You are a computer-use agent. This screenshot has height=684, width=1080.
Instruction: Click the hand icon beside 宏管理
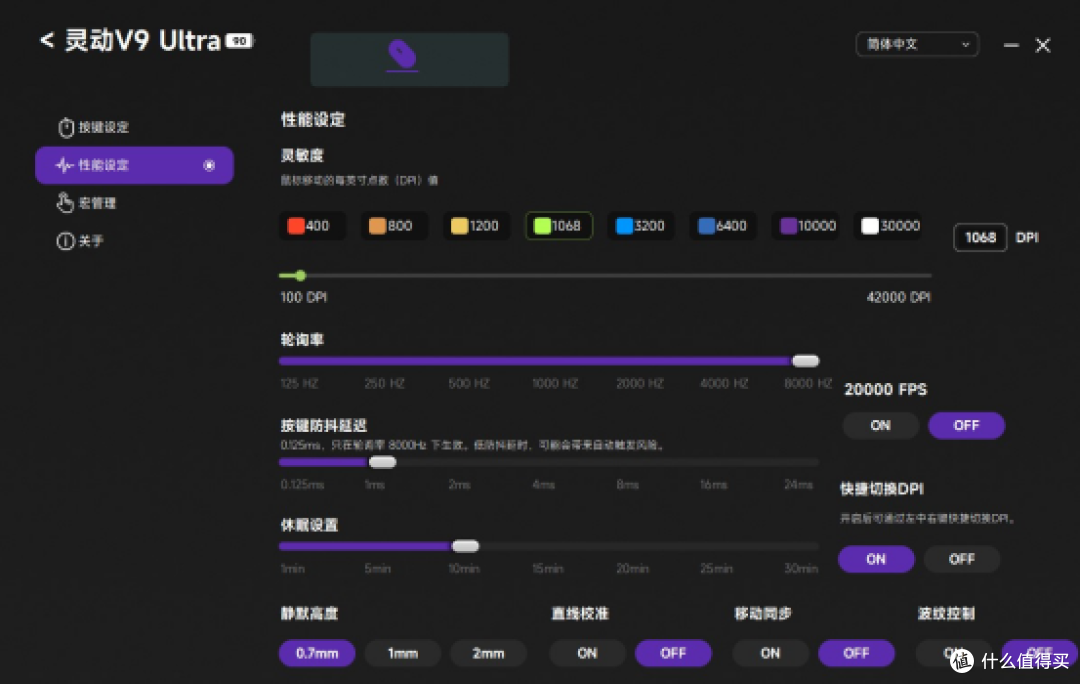[x=65, y=203]
